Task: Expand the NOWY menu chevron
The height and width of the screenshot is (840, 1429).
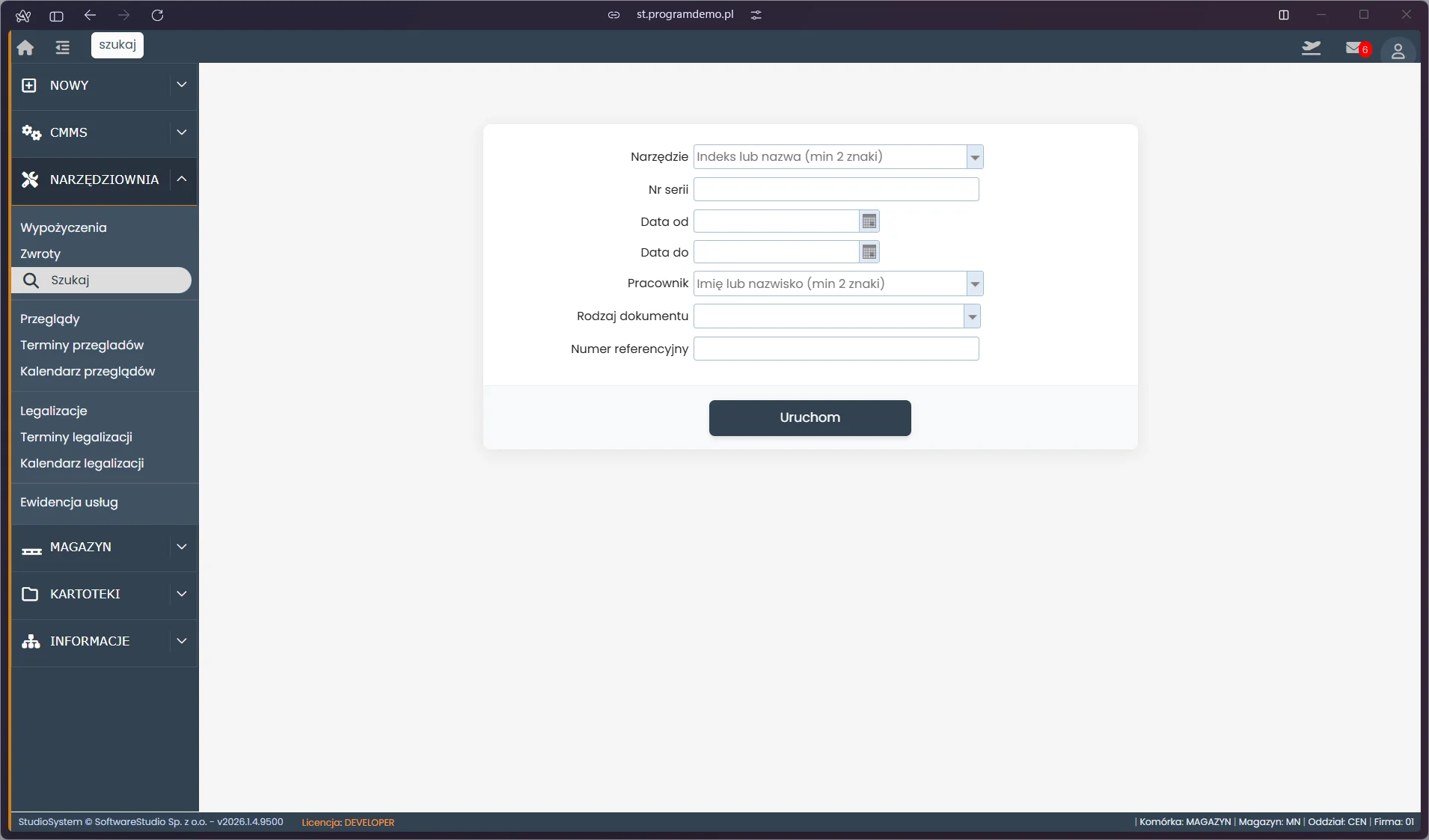Action: click(182, 85)
